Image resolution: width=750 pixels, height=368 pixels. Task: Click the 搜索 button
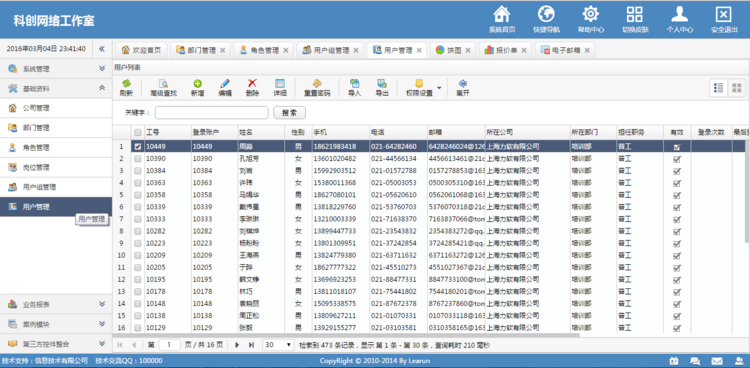coord(289,113)
